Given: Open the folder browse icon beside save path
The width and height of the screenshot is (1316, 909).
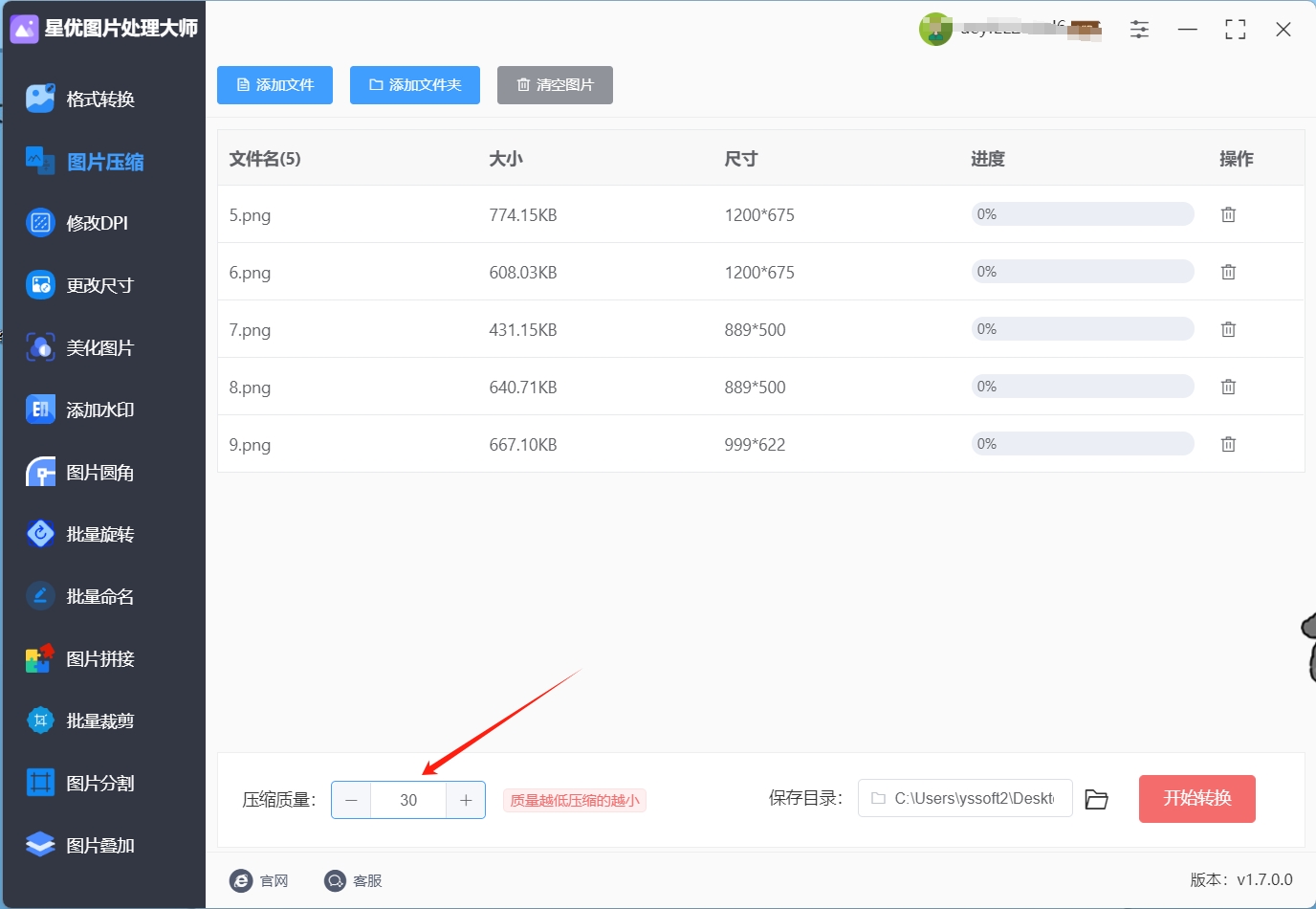Looking at the screenshot, I should [1097, 799].
